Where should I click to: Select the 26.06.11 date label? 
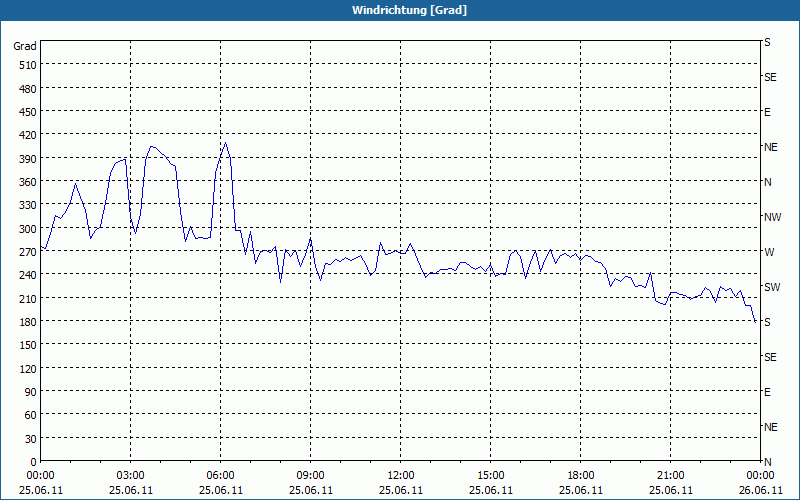coord(760,490)
